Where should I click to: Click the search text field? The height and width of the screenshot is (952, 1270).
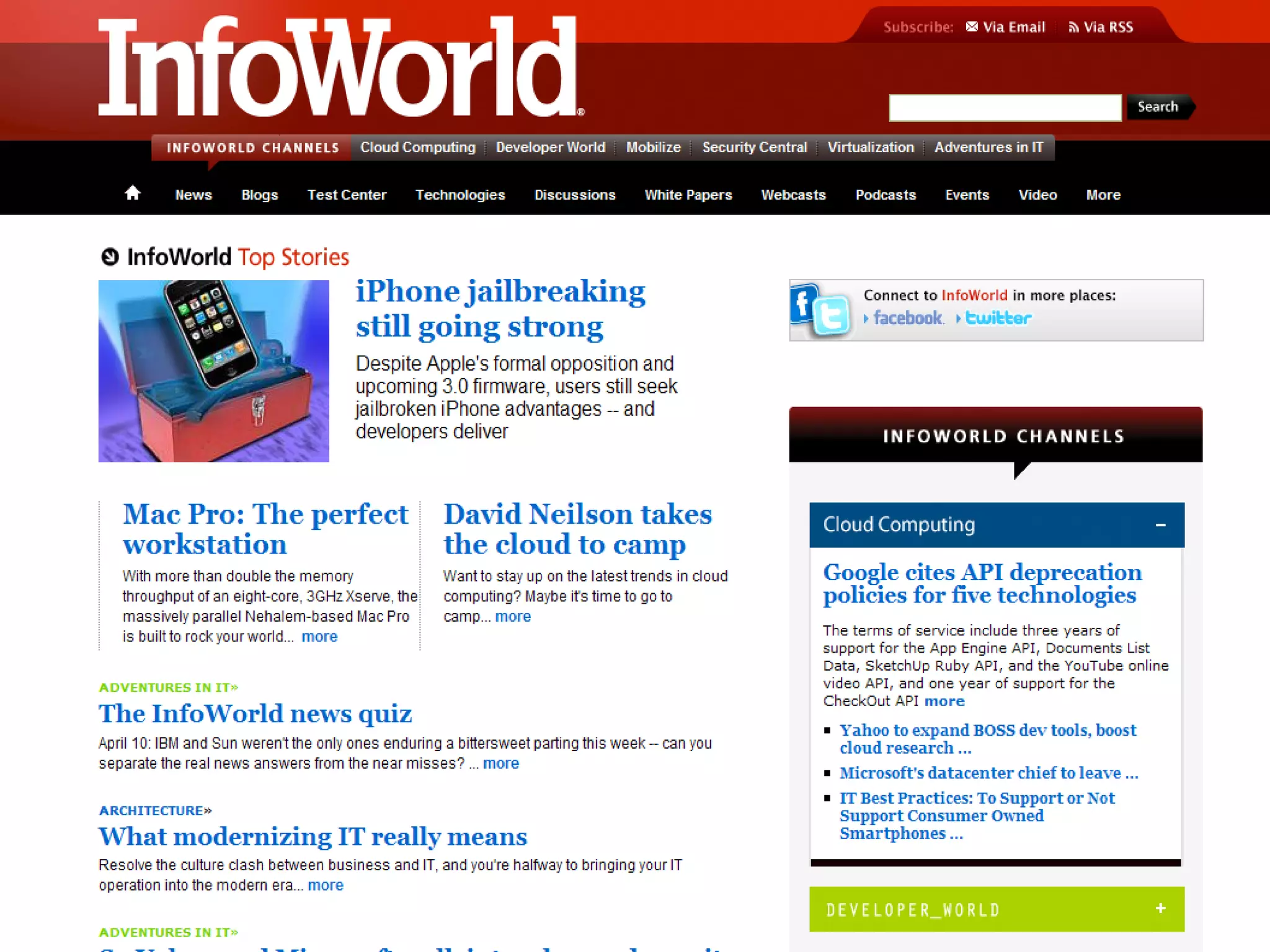pyautogui.click(x=1005, y=108)
